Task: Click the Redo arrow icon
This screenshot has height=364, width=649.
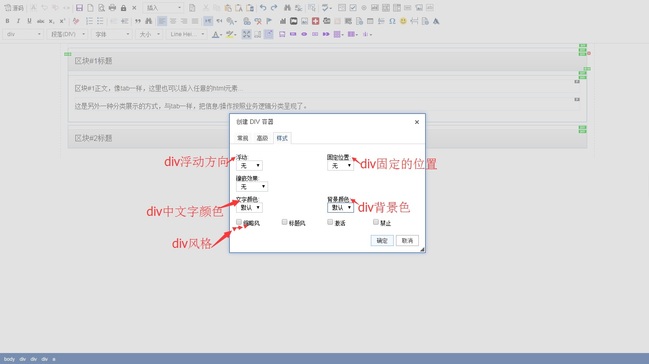Action: click(x=274, y=8)
